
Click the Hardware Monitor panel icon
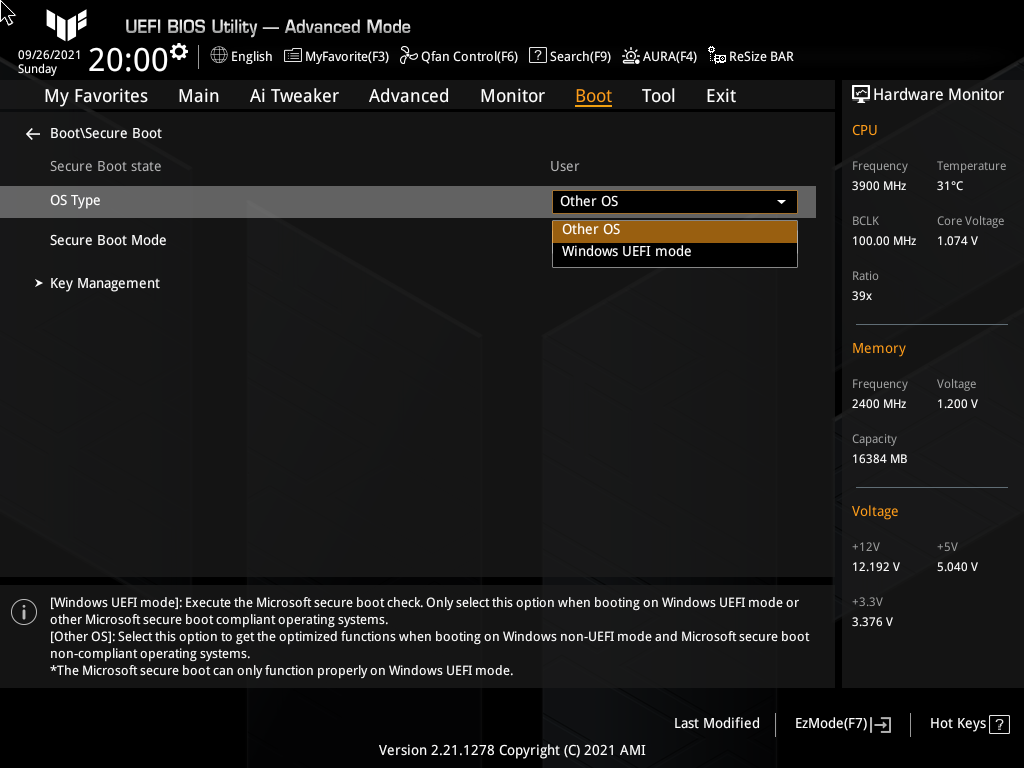coord(861,93)
